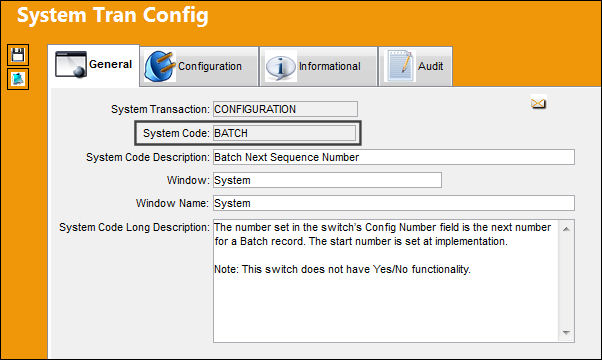
Task: Click the envelope mail icon
Action: [538, 103]
